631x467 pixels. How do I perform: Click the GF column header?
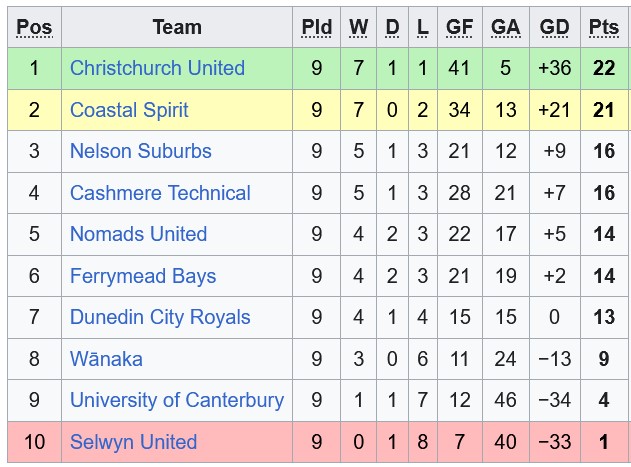459,27
